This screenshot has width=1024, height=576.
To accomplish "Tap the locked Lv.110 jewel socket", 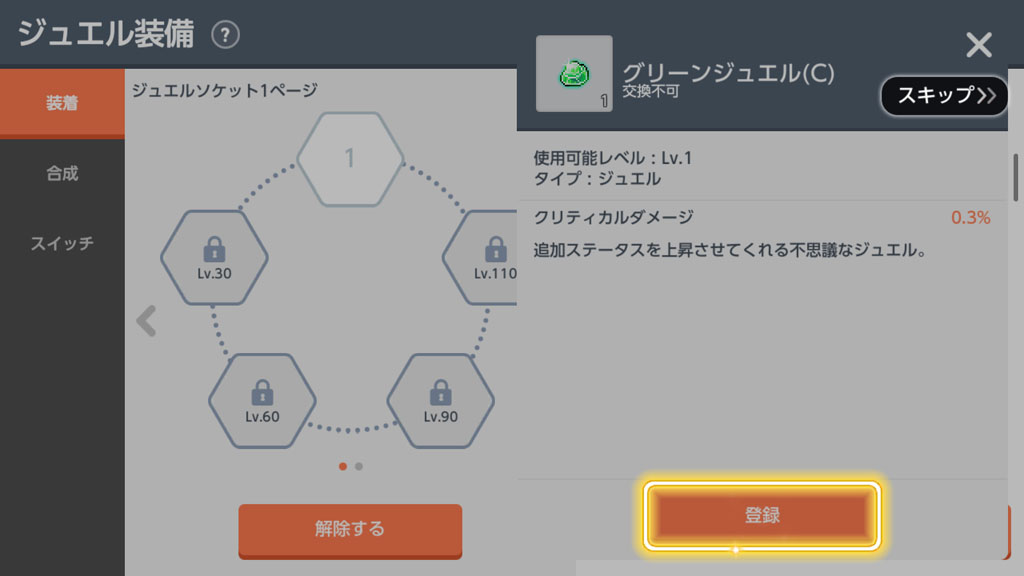I will click(x=480, y=257).
